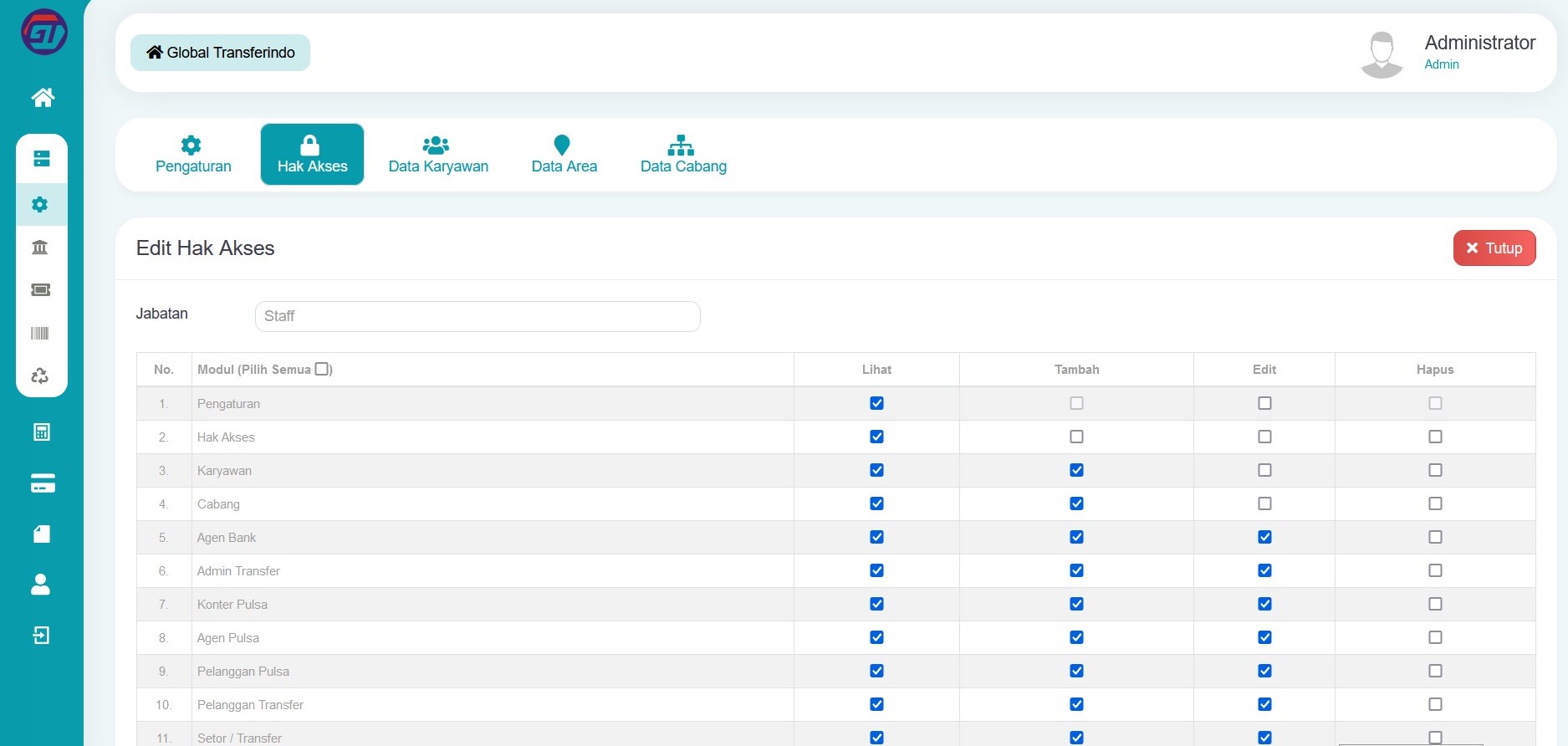This screenshot has height=746, width=1568.
Task: Check Hapus for Agen Bank
Action: [1435, 537]
